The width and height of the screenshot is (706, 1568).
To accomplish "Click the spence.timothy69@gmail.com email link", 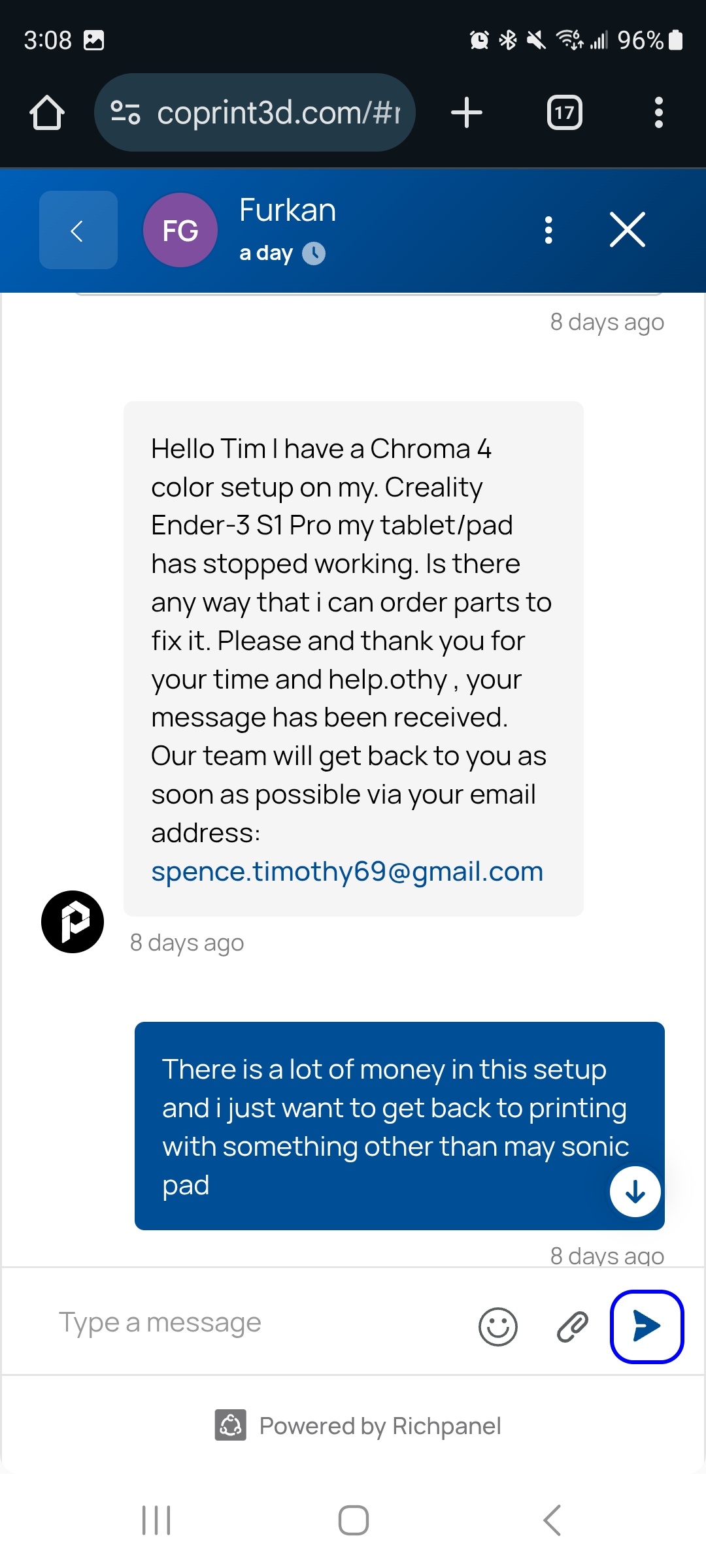I will (x=347, y=872).
